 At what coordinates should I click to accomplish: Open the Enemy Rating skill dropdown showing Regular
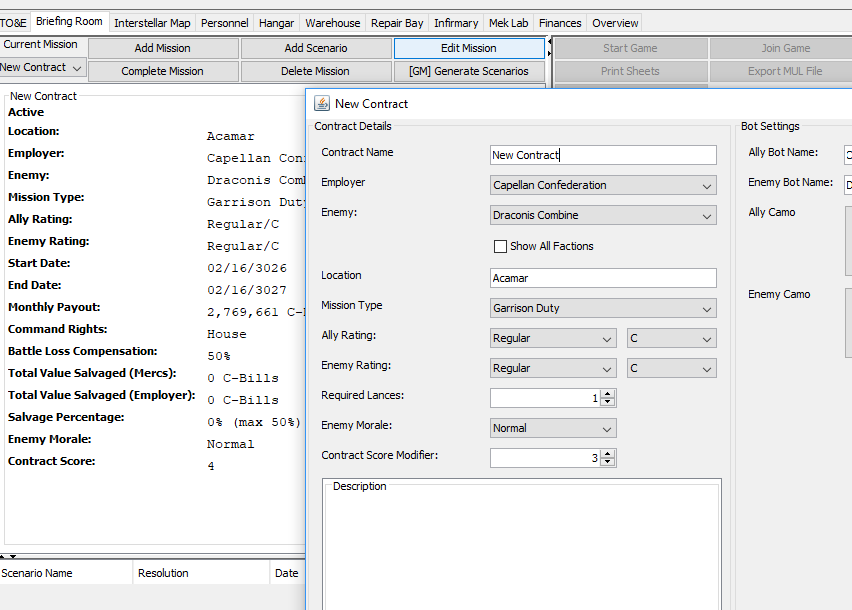[553, 368]
